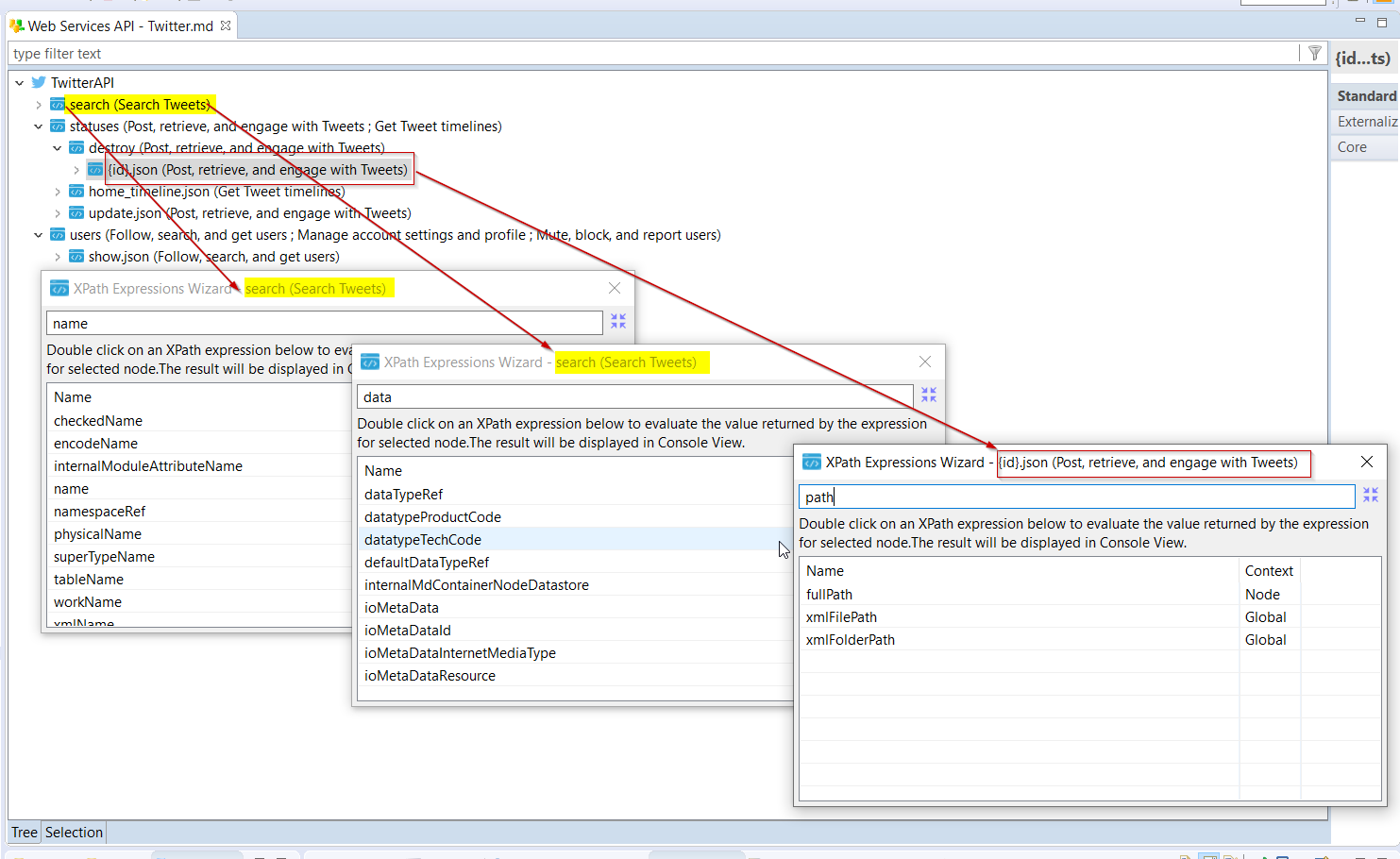Click the front XPath Expressions Wizard title icon
This screenshot has height=859, width=1400.
pyautogui.click(x=811, y=462)
